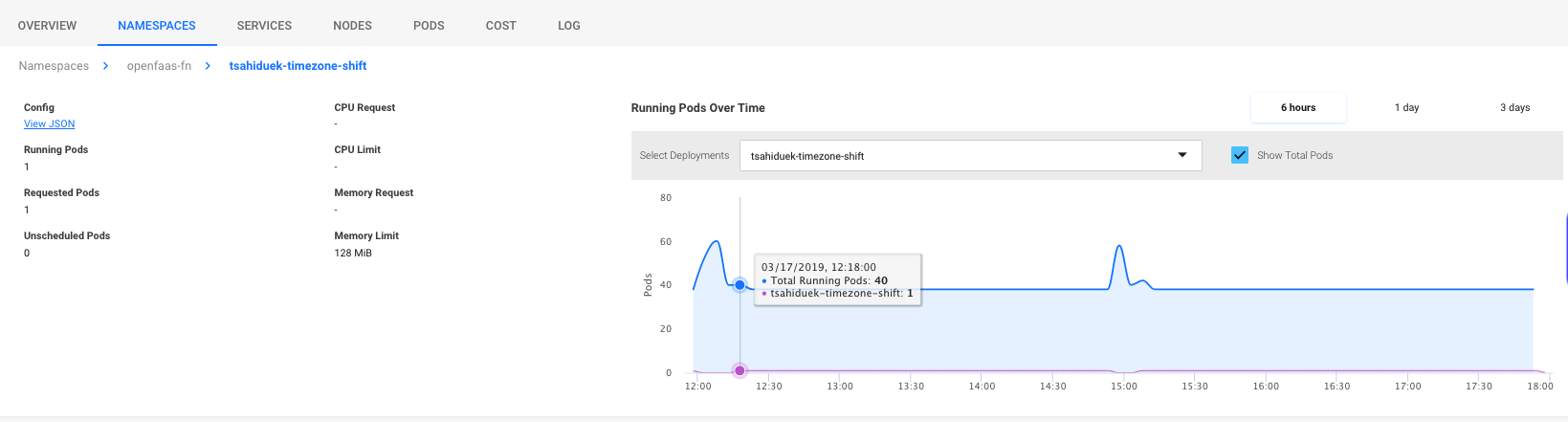Go to the Pods tab
The image size is (1568, 422).
pyautogui.click(x=429, y=26)
